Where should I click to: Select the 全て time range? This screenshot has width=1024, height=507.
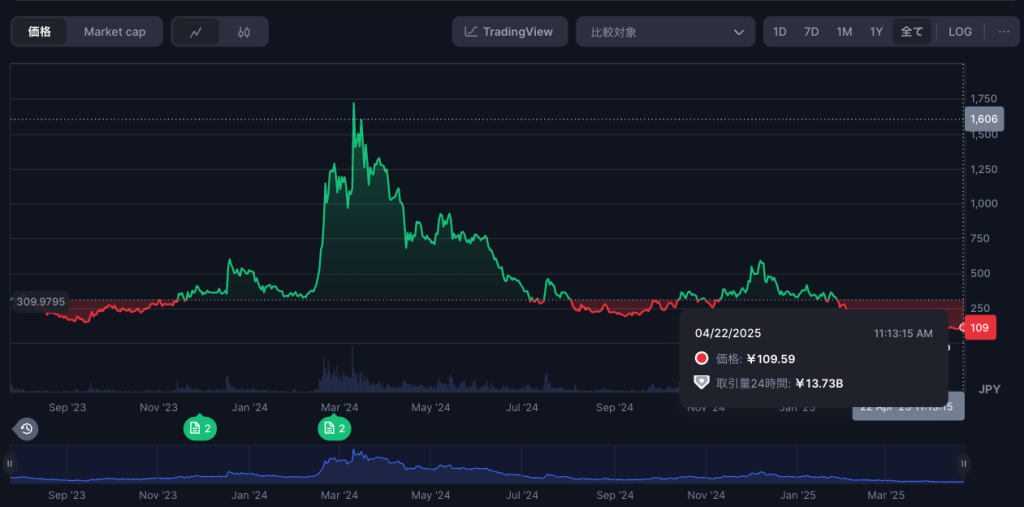pyautogui.click(x=911, y=32)
